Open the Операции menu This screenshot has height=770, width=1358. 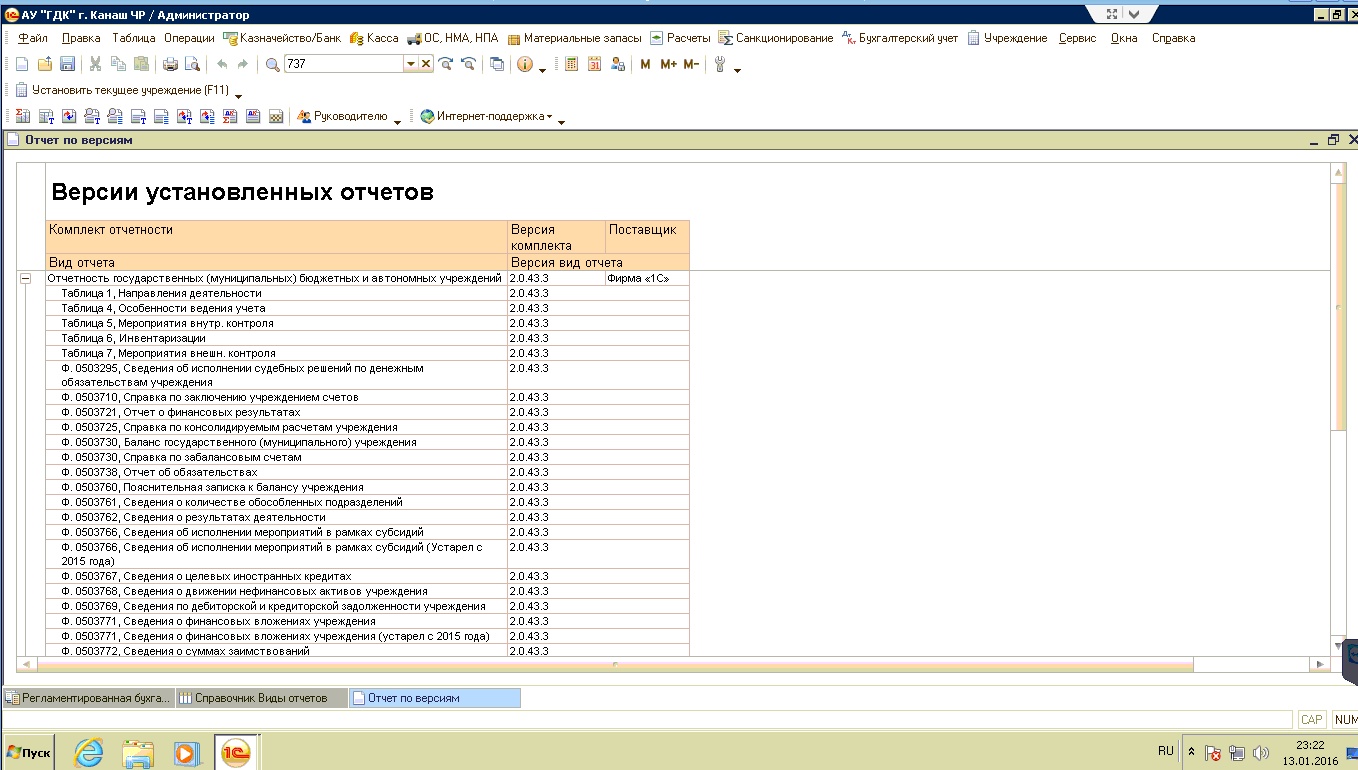point(189,38)
